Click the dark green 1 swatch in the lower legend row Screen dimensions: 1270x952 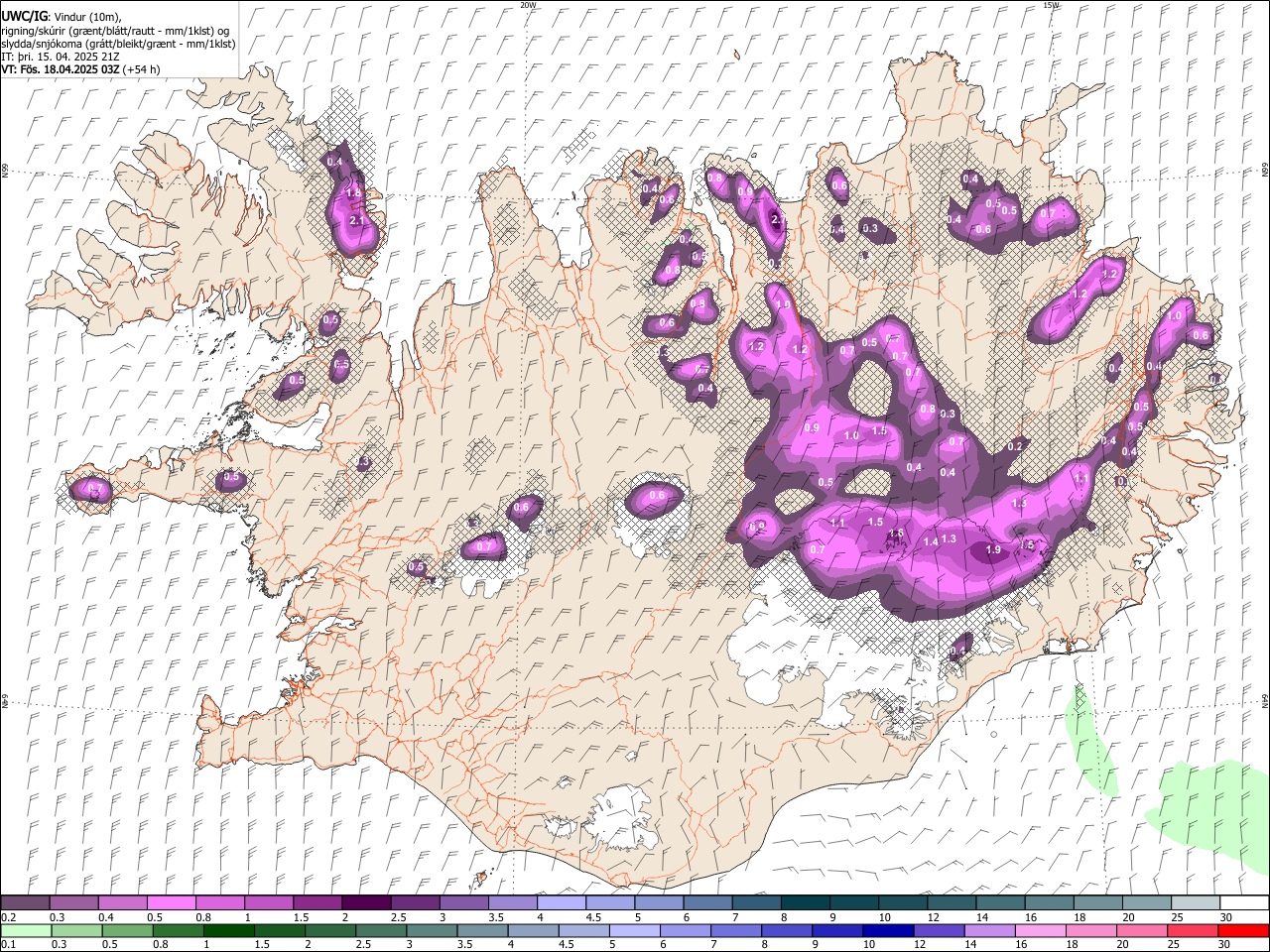coord(229,930)
